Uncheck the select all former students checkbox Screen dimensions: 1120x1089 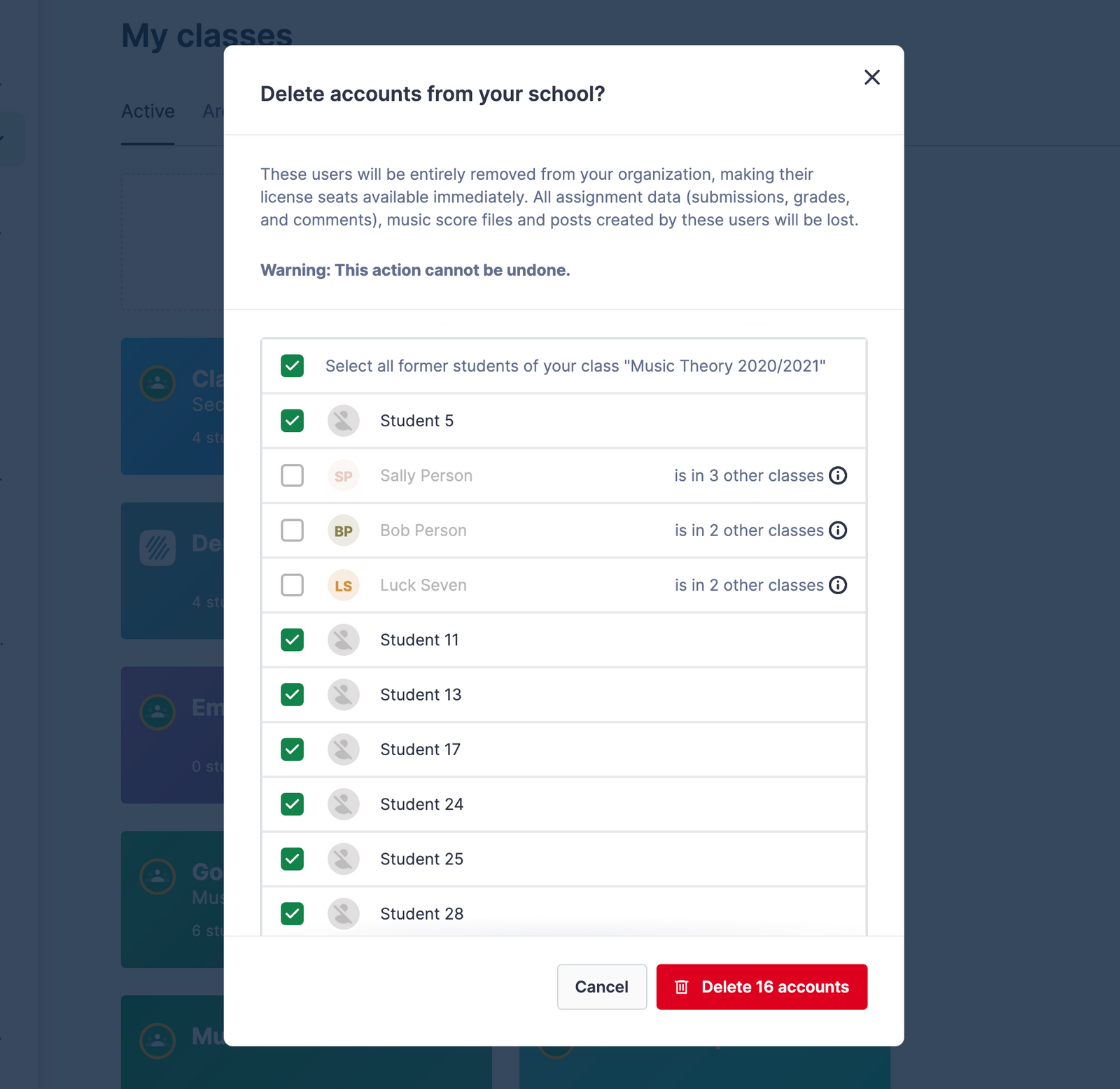292,366
